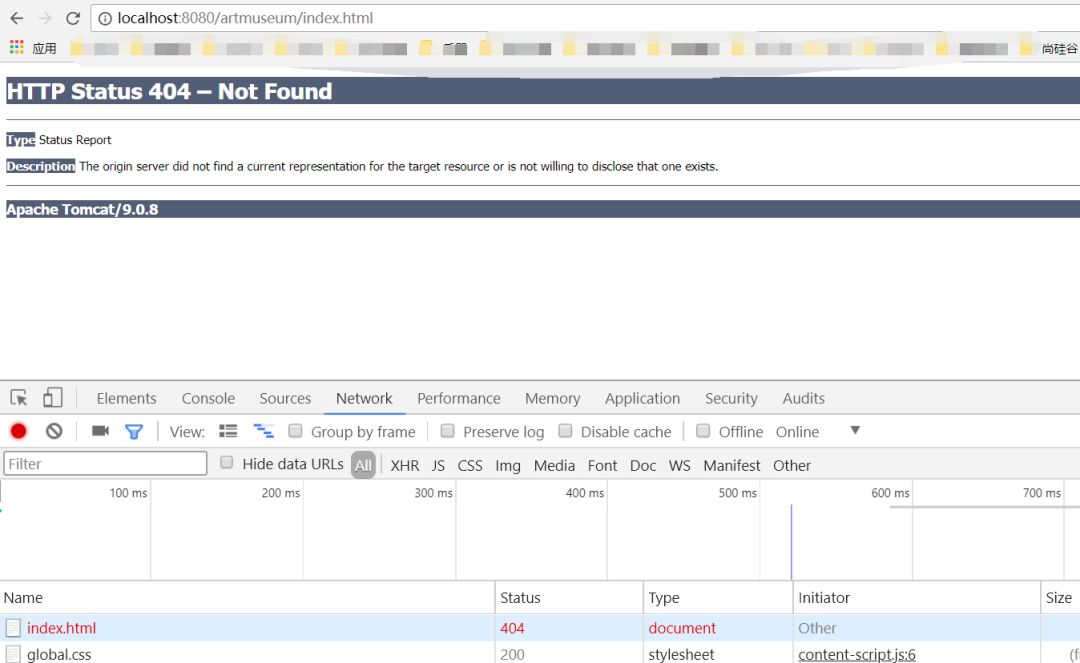
Task: Filter requests by Doc
Action: point(643,465)
